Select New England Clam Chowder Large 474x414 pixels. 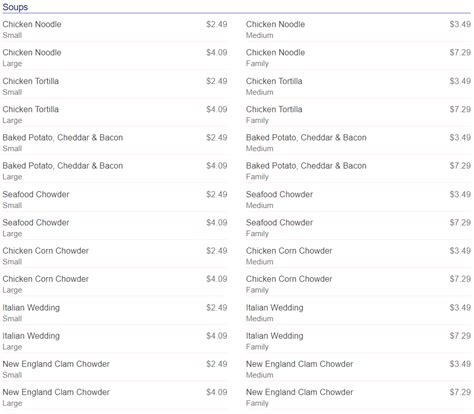[x=115, y=398]
